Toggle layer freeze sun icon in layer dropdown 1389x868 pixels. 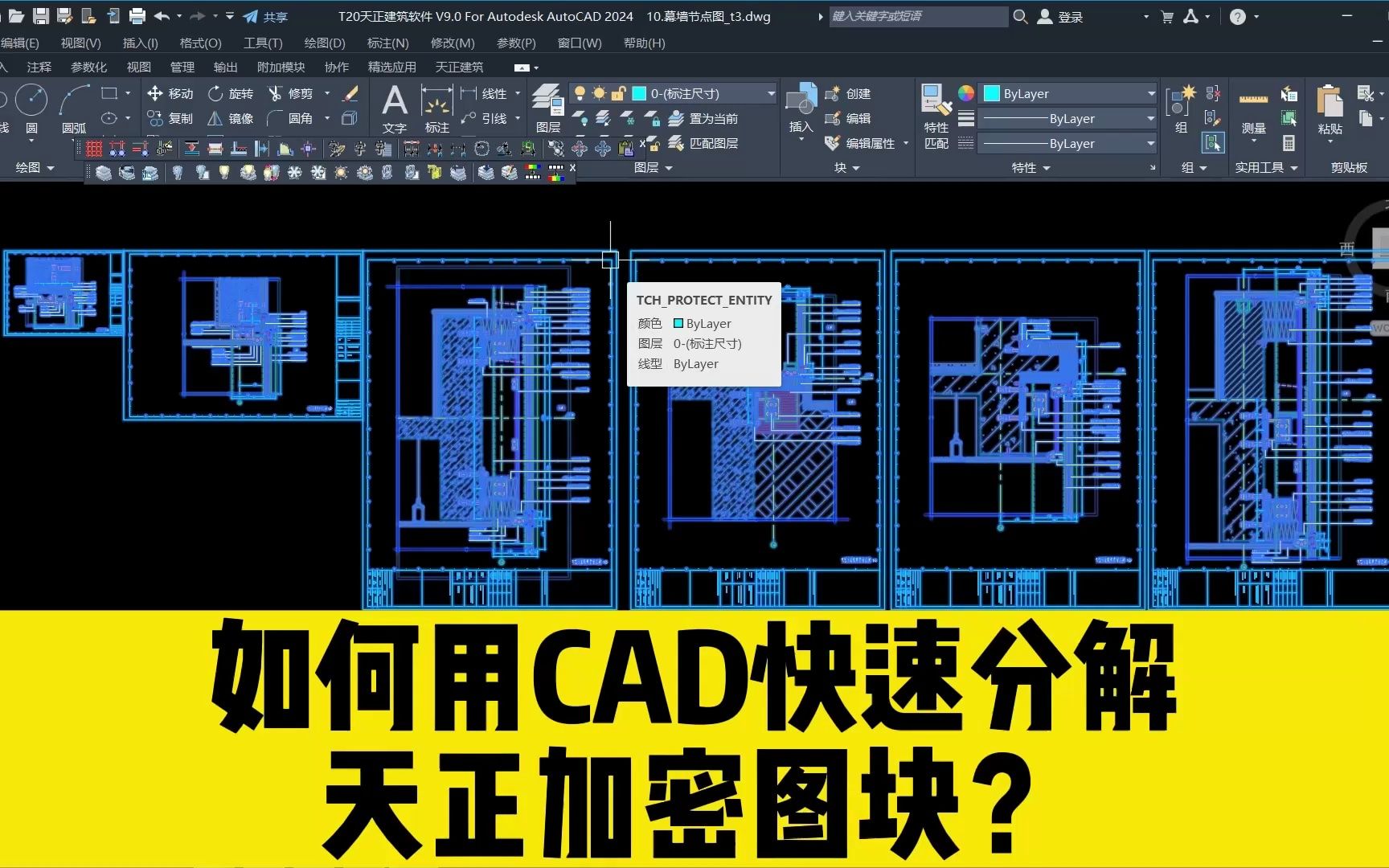599,93
